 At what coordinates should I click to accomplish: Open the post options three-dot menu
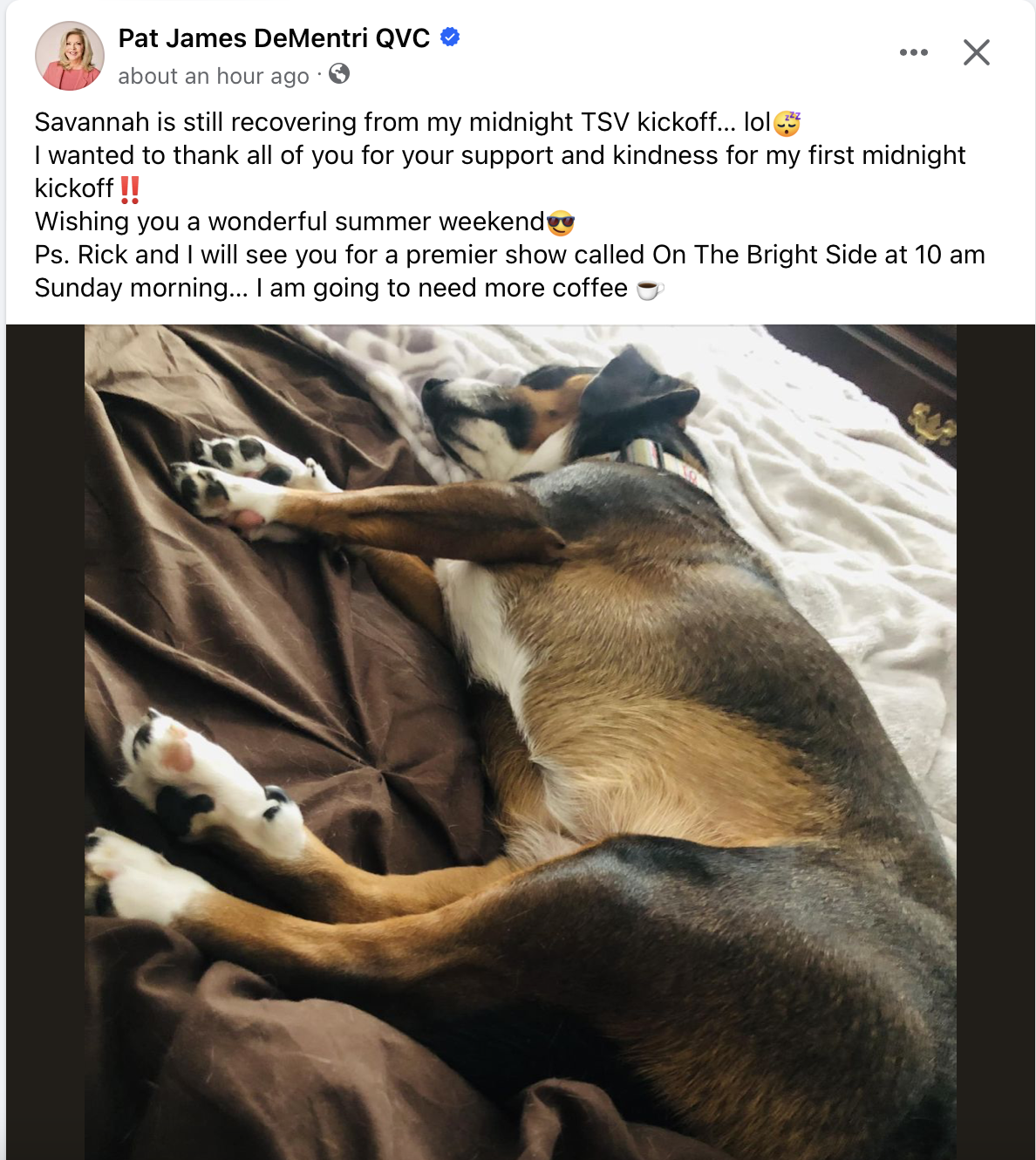pos(913,52)
